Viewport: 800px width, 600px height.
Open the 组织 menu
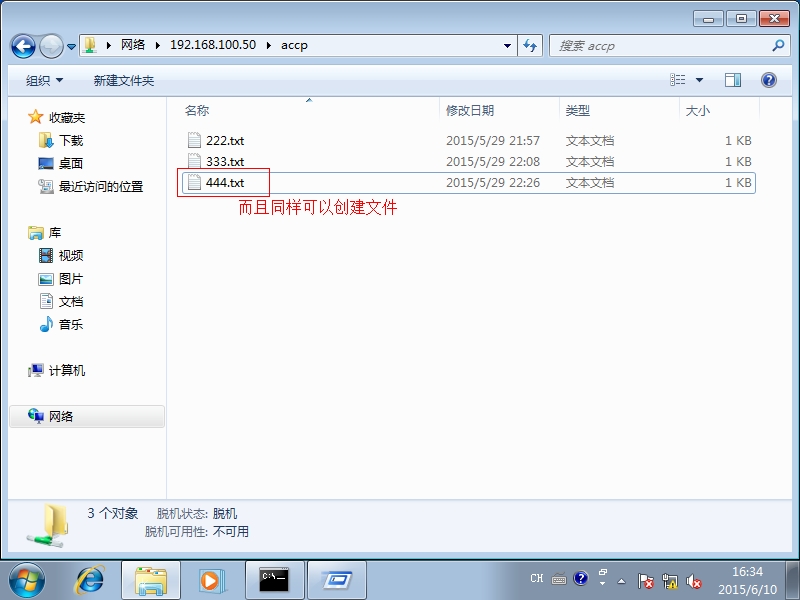(x=44, y=80)
